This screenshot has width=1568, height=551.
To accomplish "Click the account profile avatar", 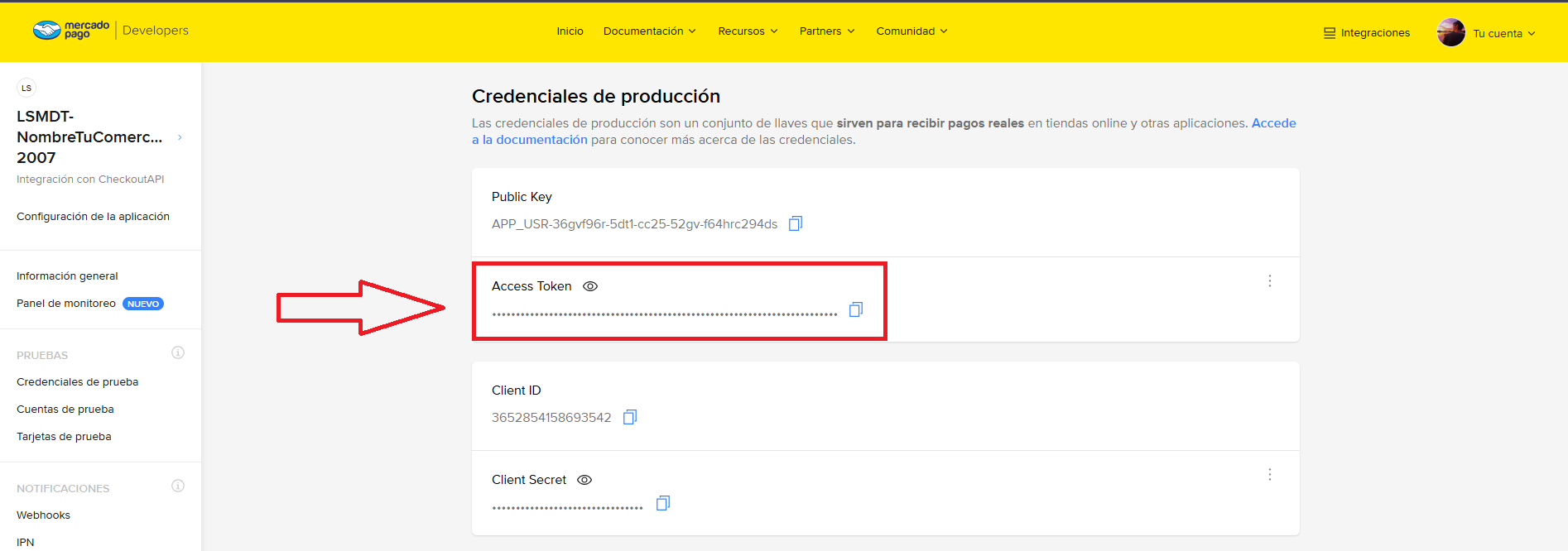I will click(1451, 32).
